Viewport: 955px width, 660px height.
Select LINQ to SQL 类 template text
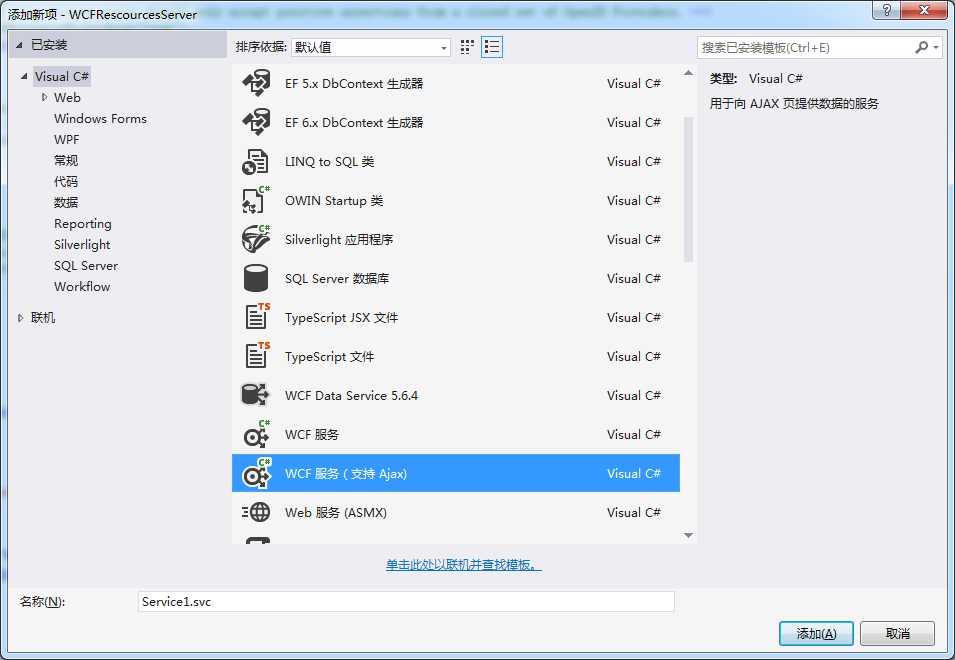[x=329, y=161]
